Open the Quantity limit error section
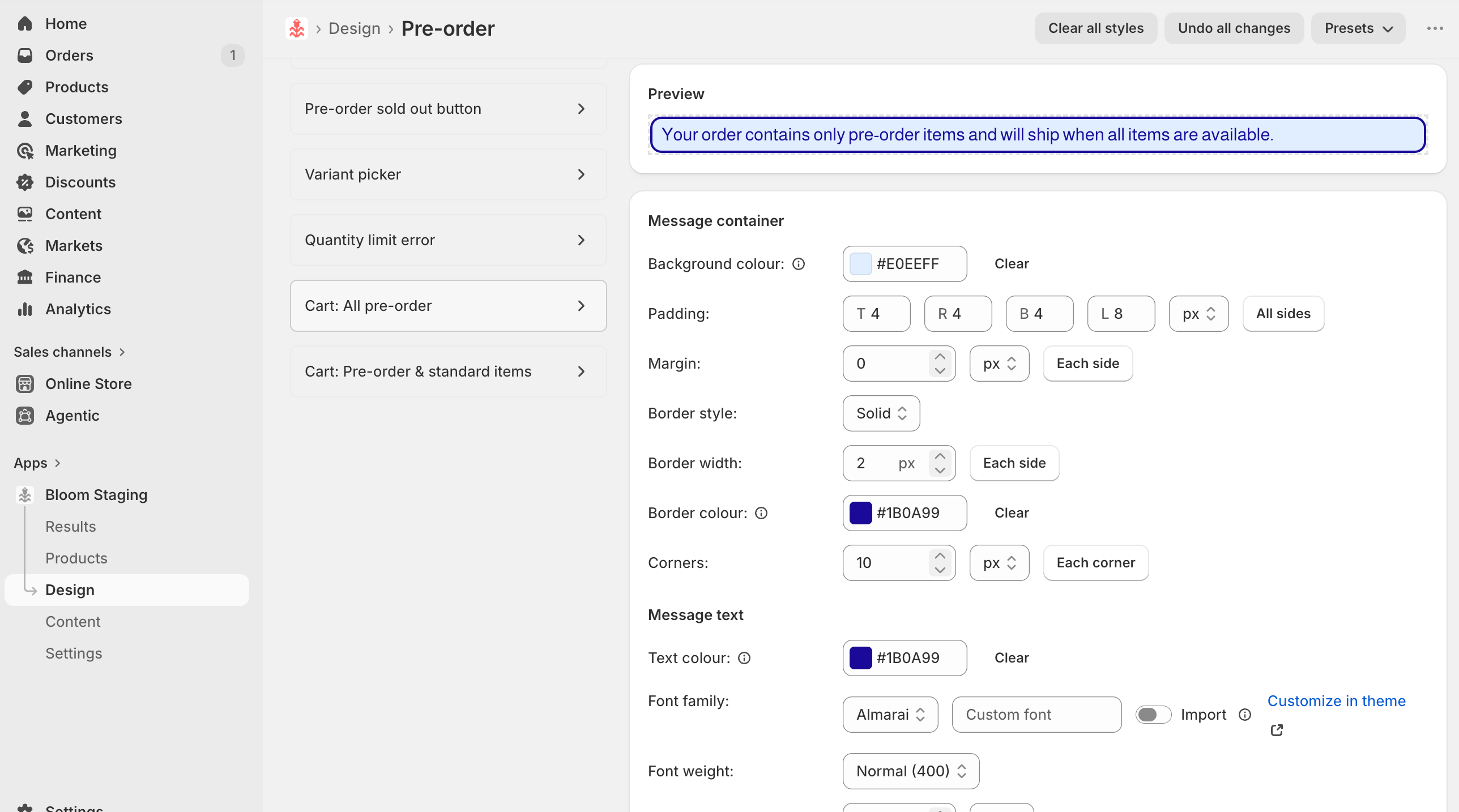This screenshot has width=1459, height=812. pos(448,240)
